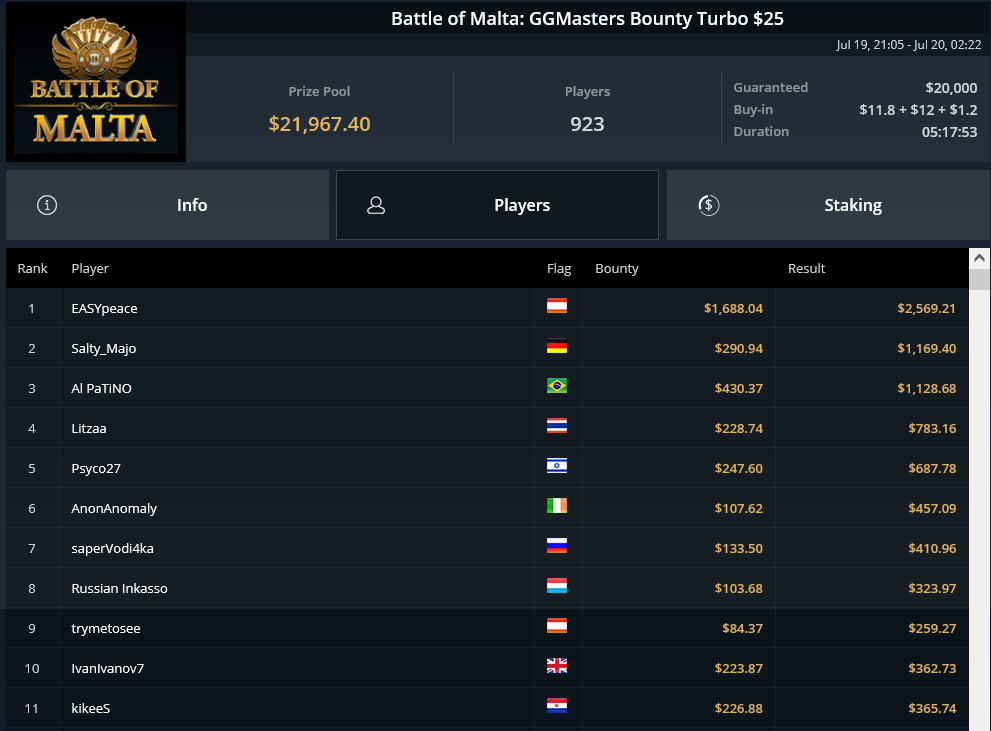Click the Austrian flag next to EASYpeace

coord(557,306)
